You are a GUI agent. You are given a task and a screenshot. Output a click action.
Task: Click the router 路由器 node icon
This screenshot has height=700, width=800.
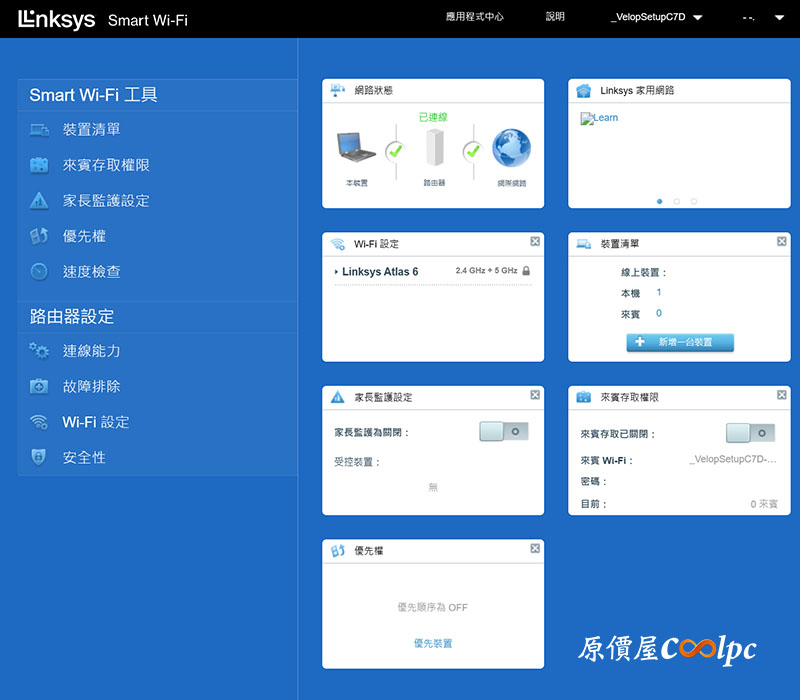pos(435,147)
